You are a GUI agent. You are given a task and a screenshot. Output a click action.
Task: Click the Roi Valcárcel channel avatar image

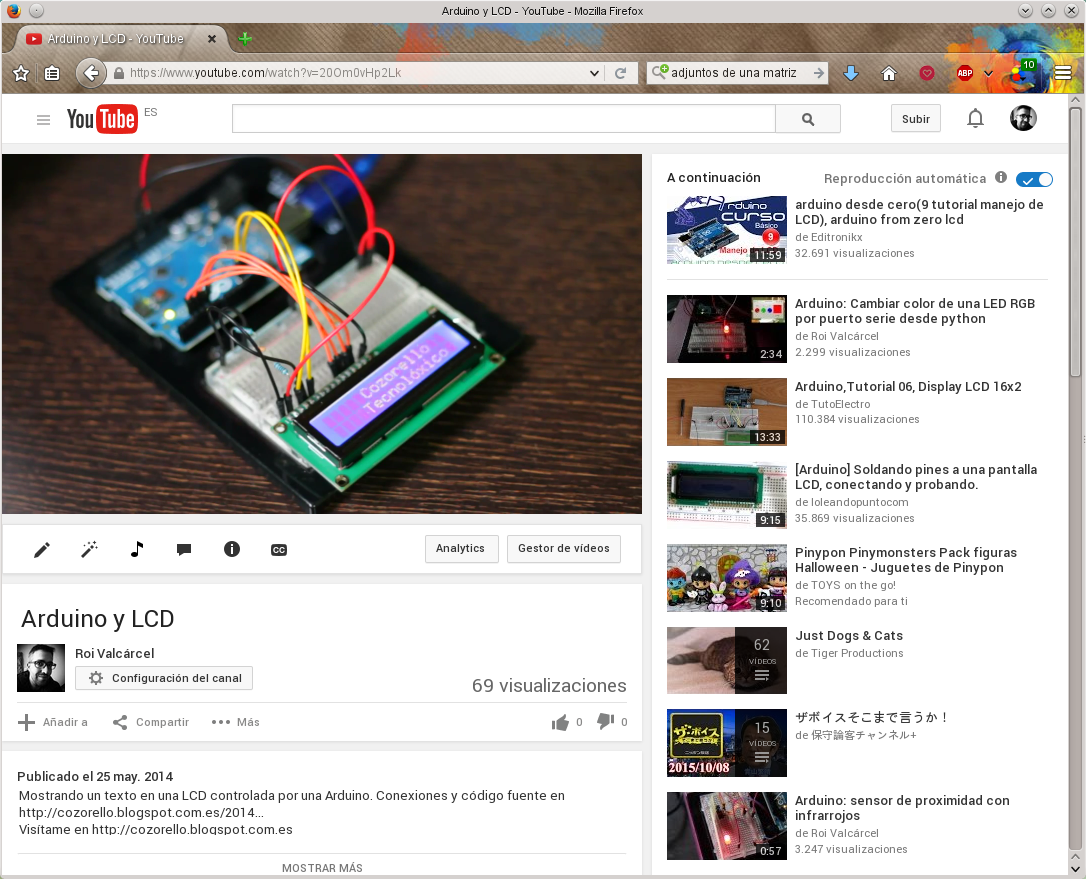41,668
